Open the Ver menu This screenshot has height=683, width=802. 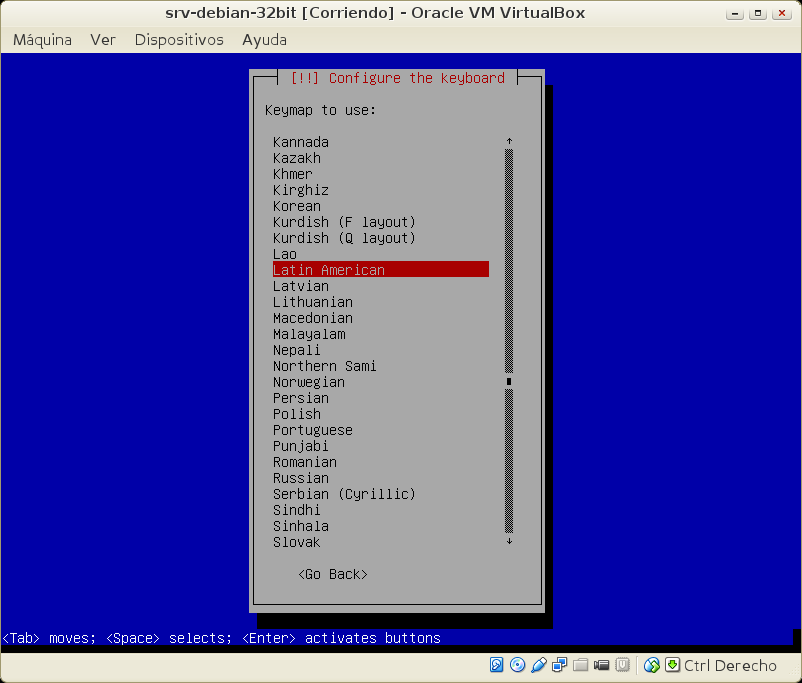(x=103, y=40)
